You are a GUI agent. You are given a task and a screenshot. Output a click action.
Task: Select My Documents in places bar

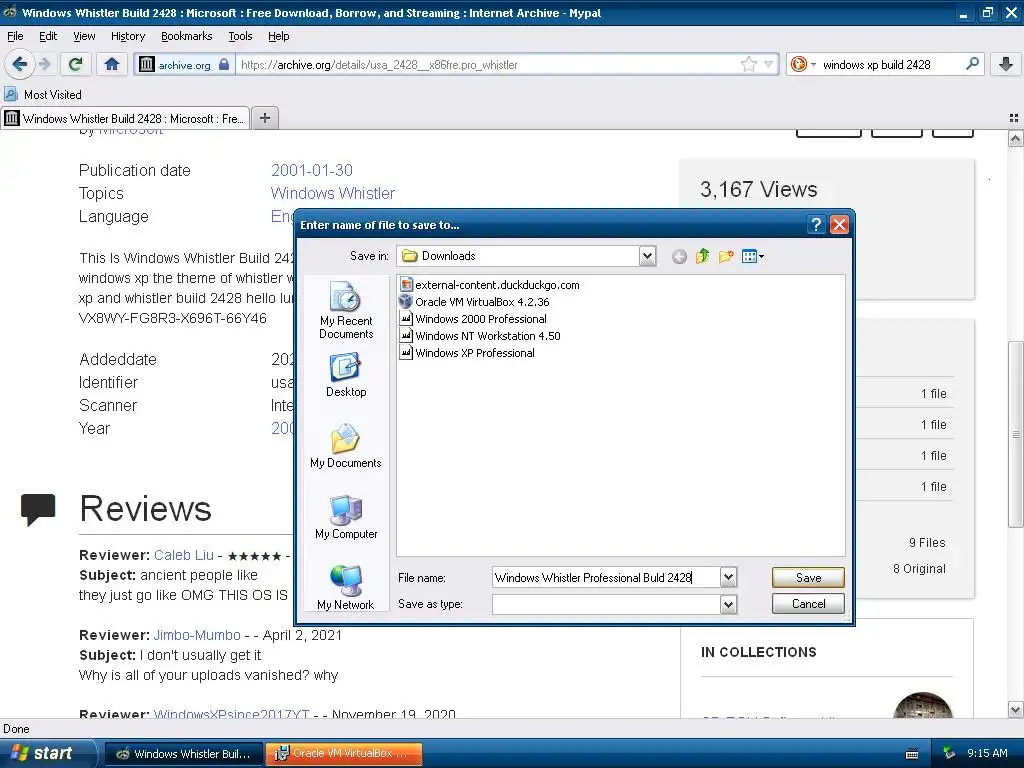tap(345, 446)
